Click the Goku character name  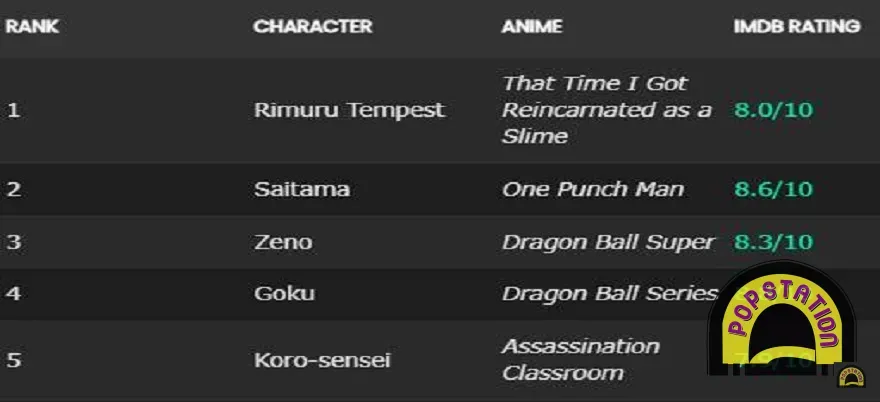[284, 294]
